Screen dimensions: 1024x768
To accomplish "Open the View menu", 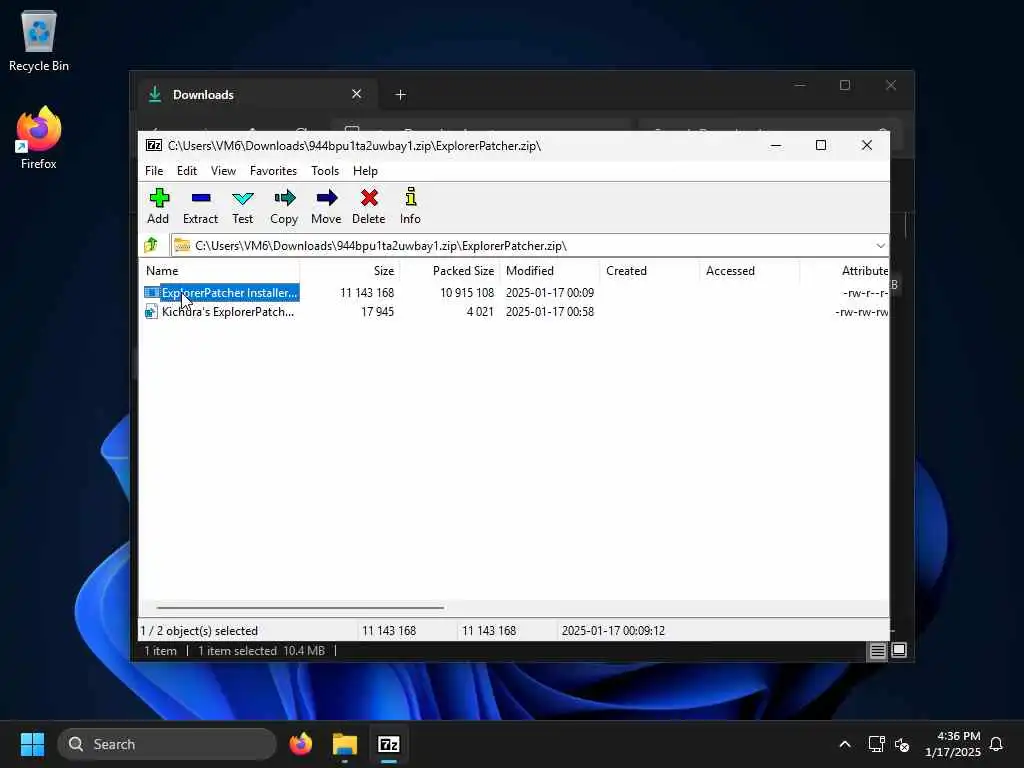I will [223, 170].
